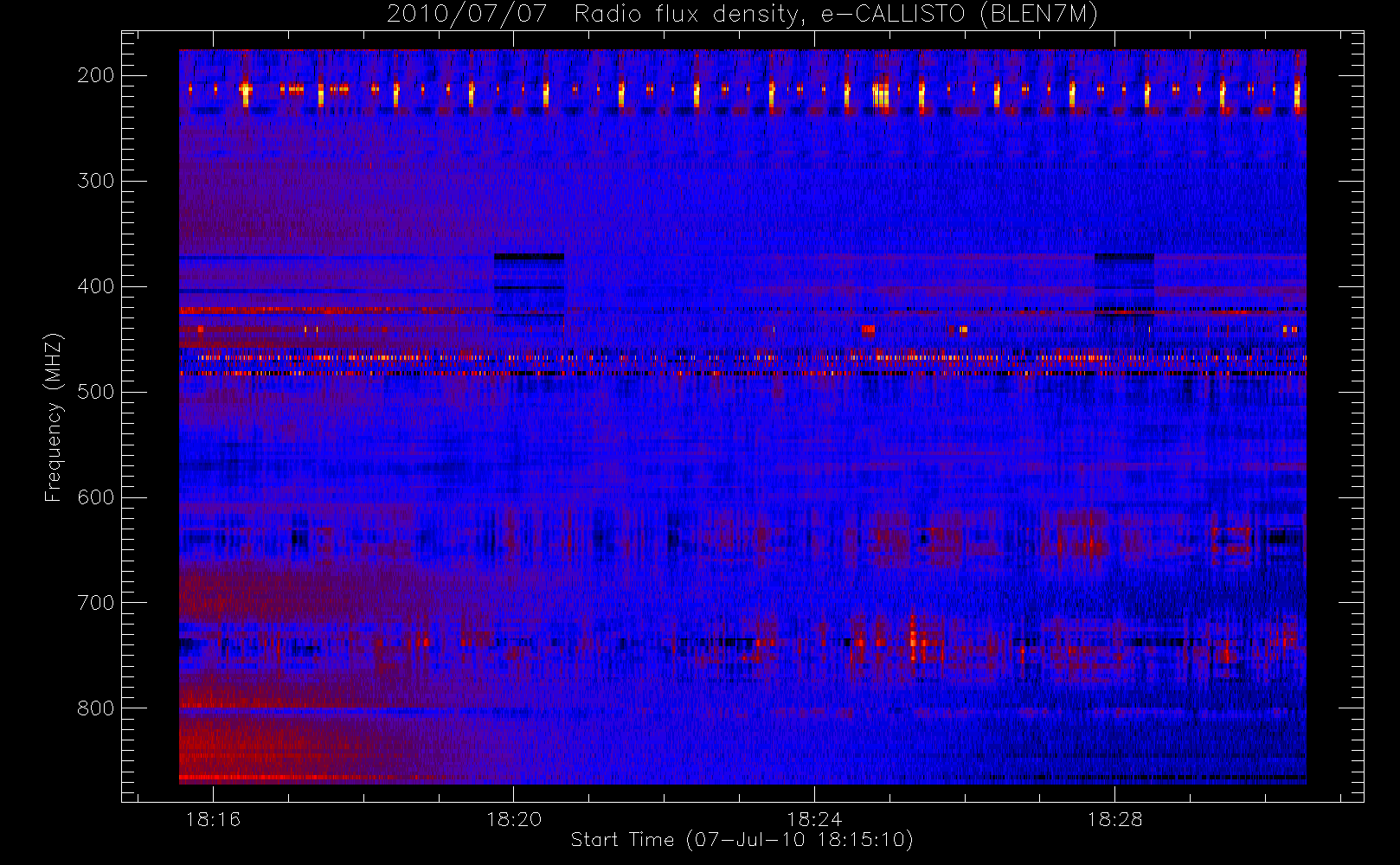Click the plot title '2010/07/07 Radio flux density'
Screen dimensions: 1400x865
(x=742, y=15)
